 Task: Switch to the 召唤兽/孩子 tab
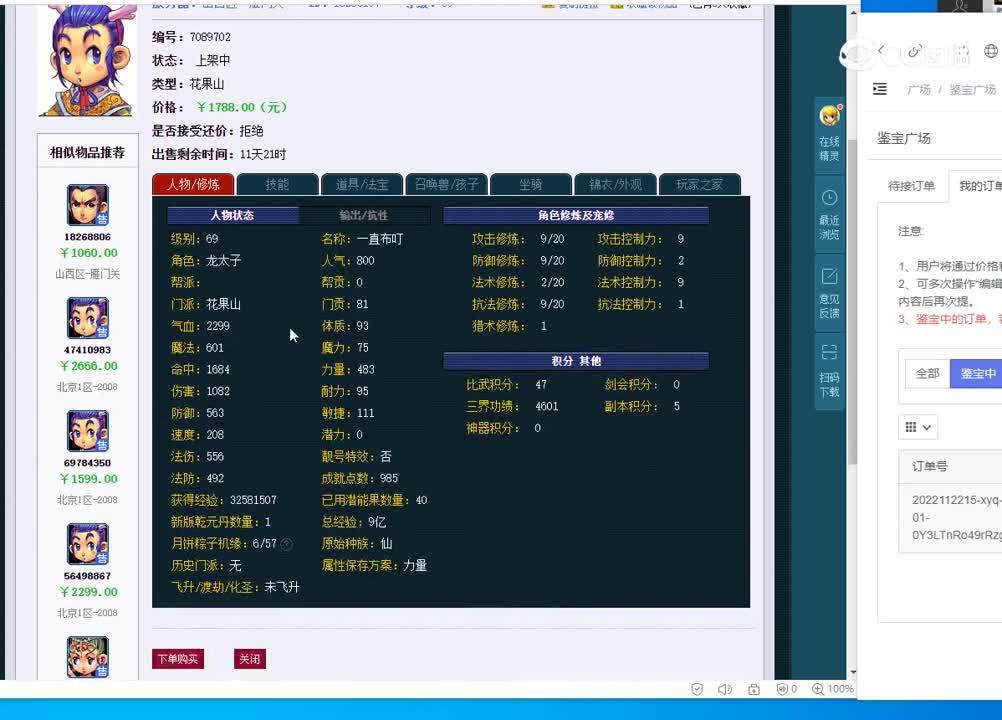[x=446, y=184]
